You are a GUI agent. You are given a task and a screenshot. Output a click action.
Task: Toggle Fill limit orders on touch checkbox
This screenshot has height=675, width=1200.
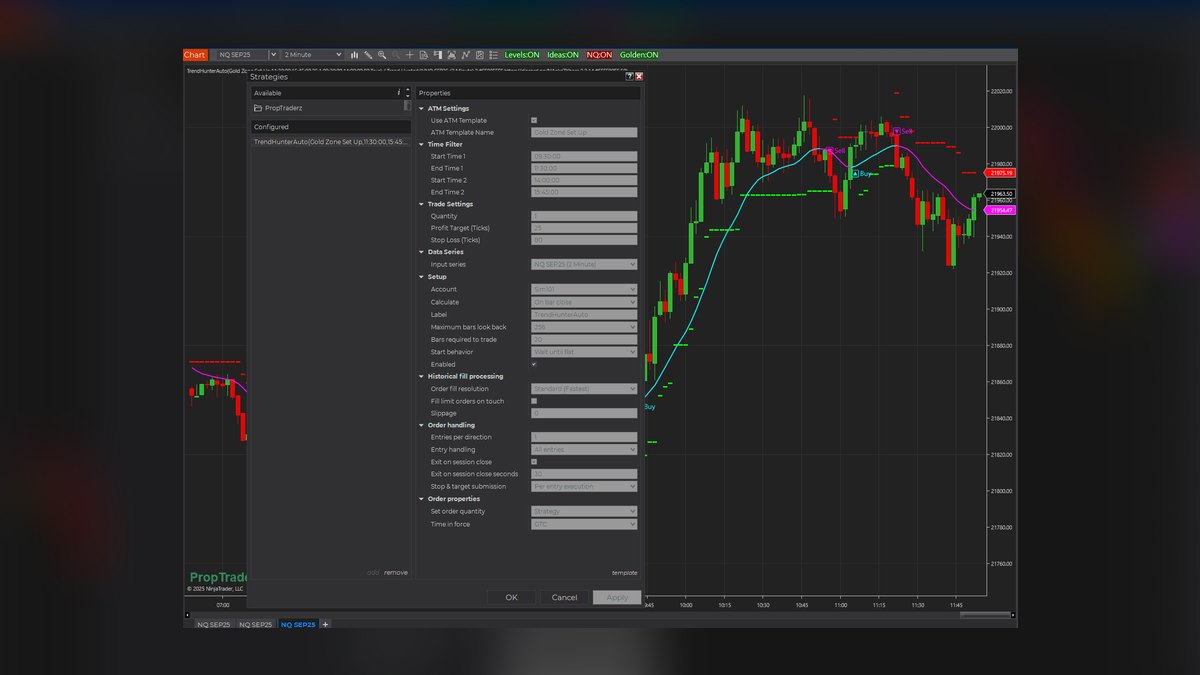534,401
